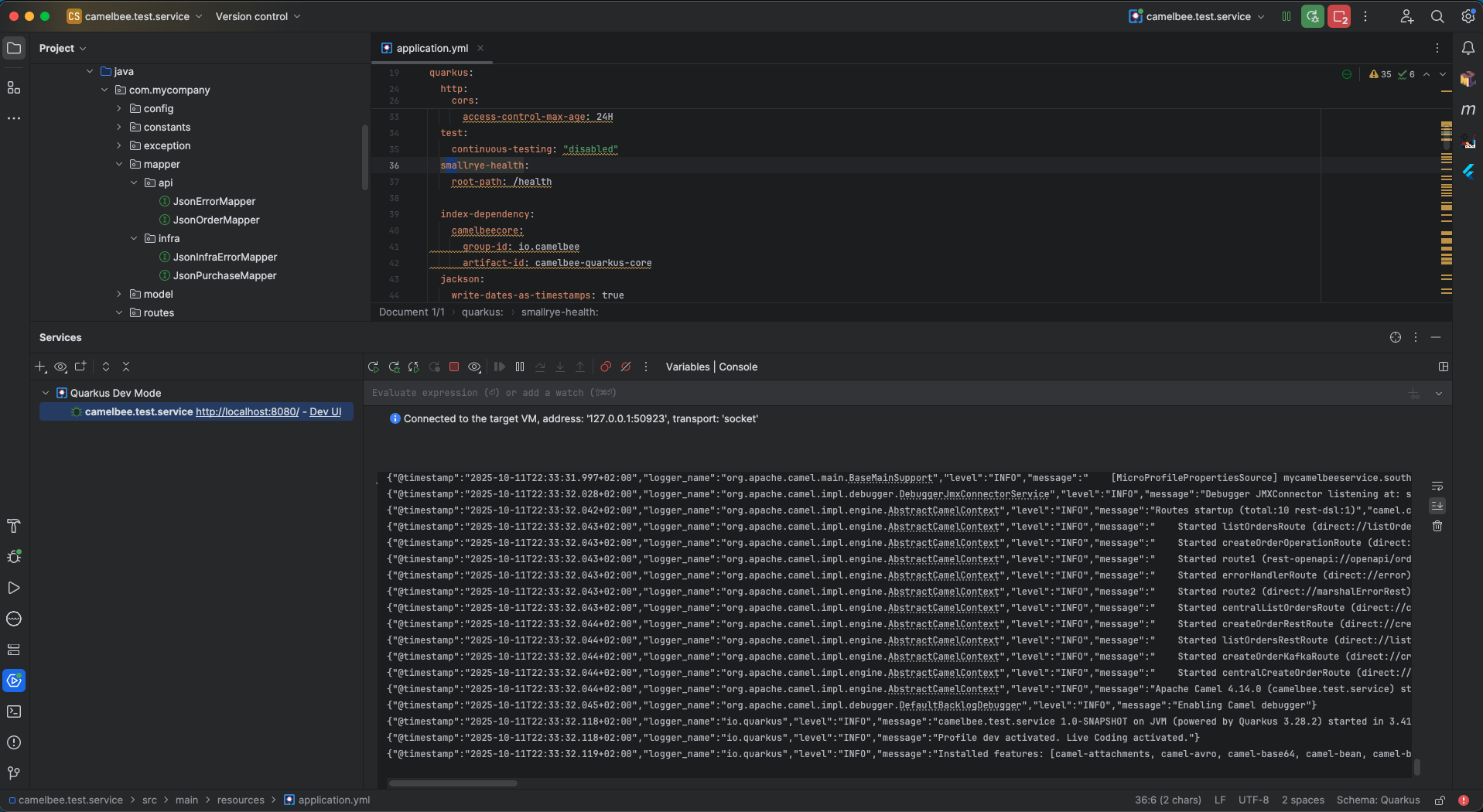Switch to the Variables tab

coord(687,367)
